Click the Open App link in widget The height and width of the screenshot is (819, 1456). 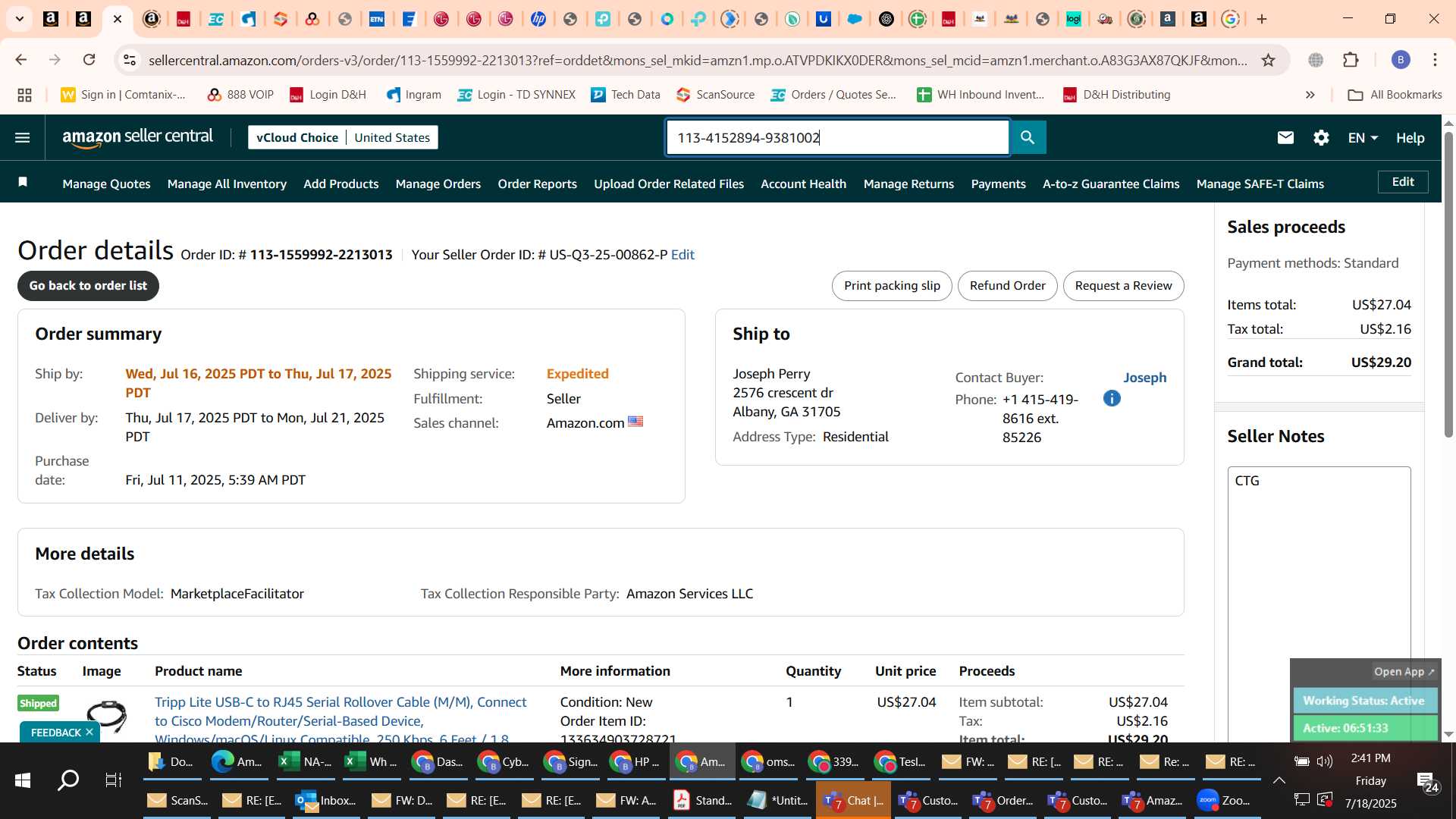tap(1404, 671)
